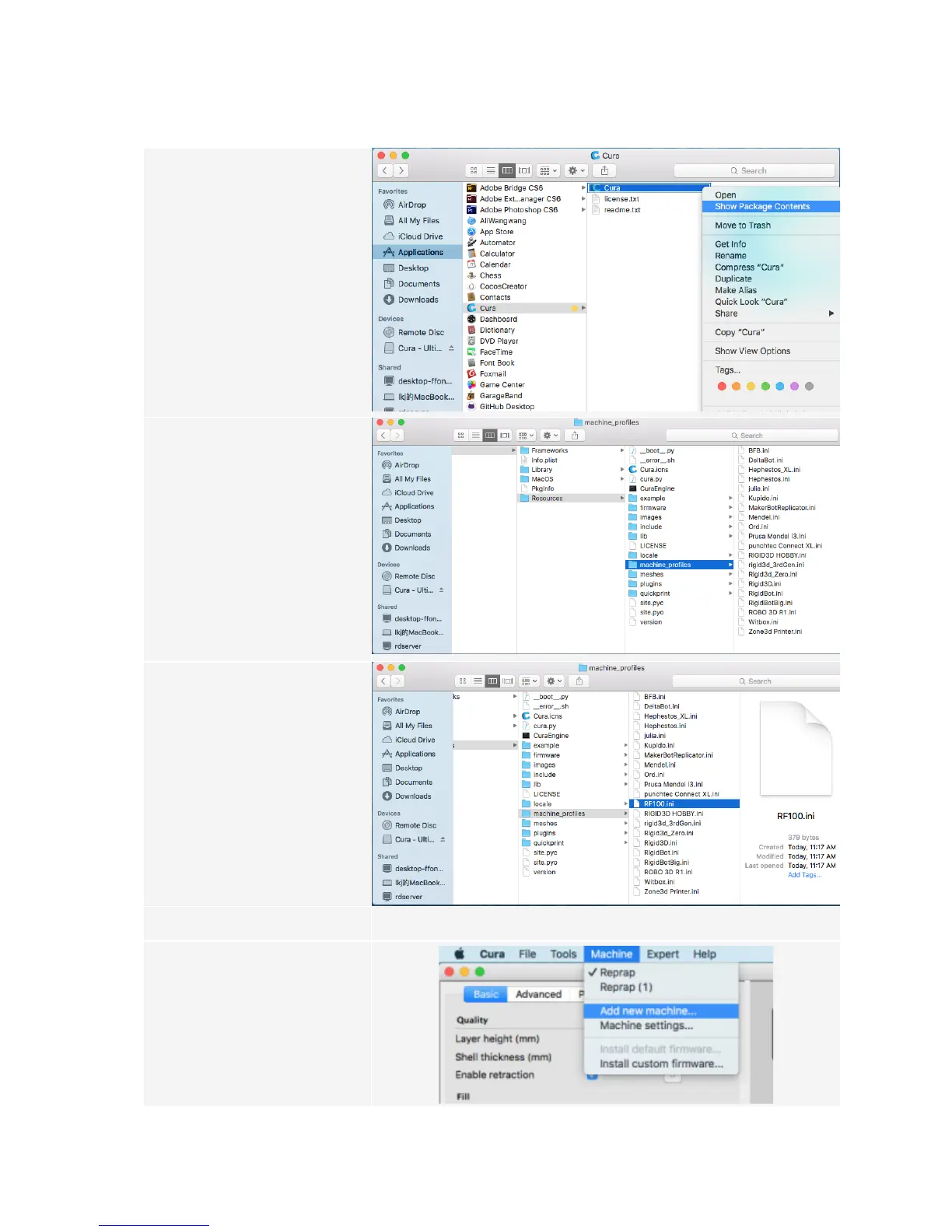The width and height of the screenshot is (952, 1232).
Task: Select the checked Reprap machine in the Machine menu
Action: (x=618, y=972)
